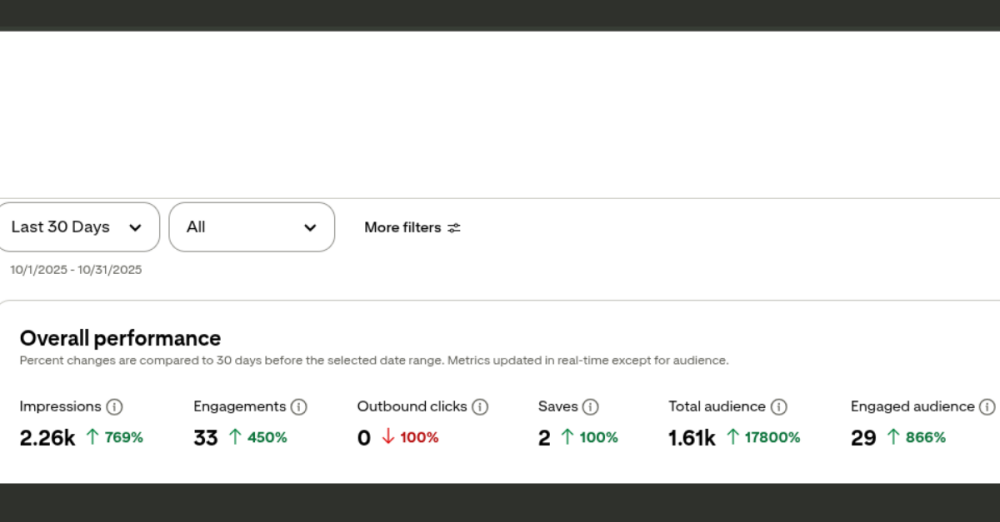Expand the All content type dropdown

(251, 227)
